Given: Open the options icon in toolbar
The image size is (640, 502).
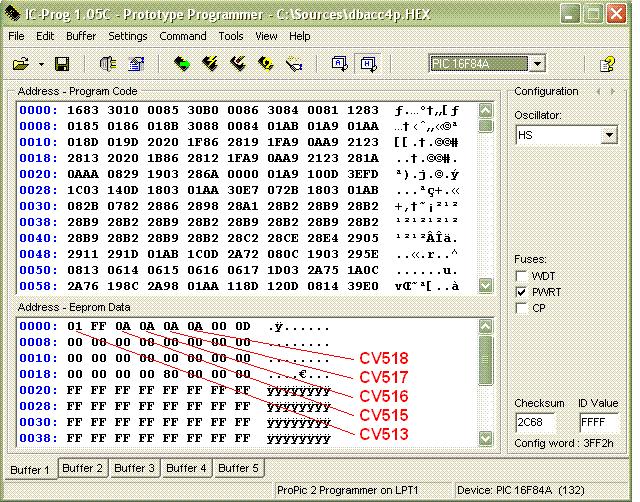Looking at the screenshot, I should (x=136, y=64).
